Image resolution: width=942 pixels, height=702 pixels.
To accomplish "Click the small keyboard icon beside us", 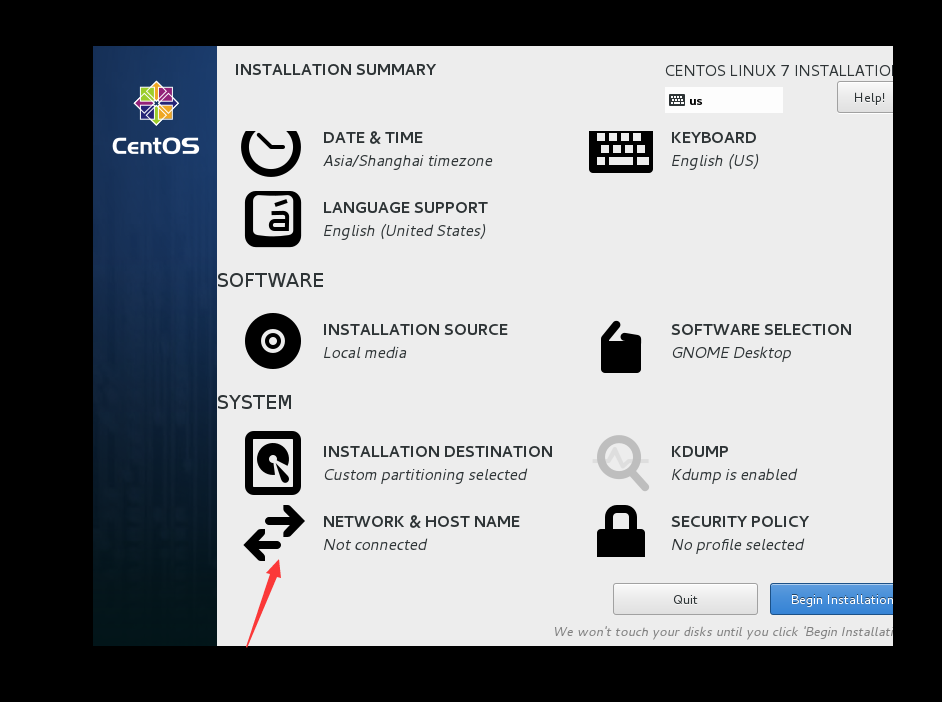I will click(x=677, y=100).
